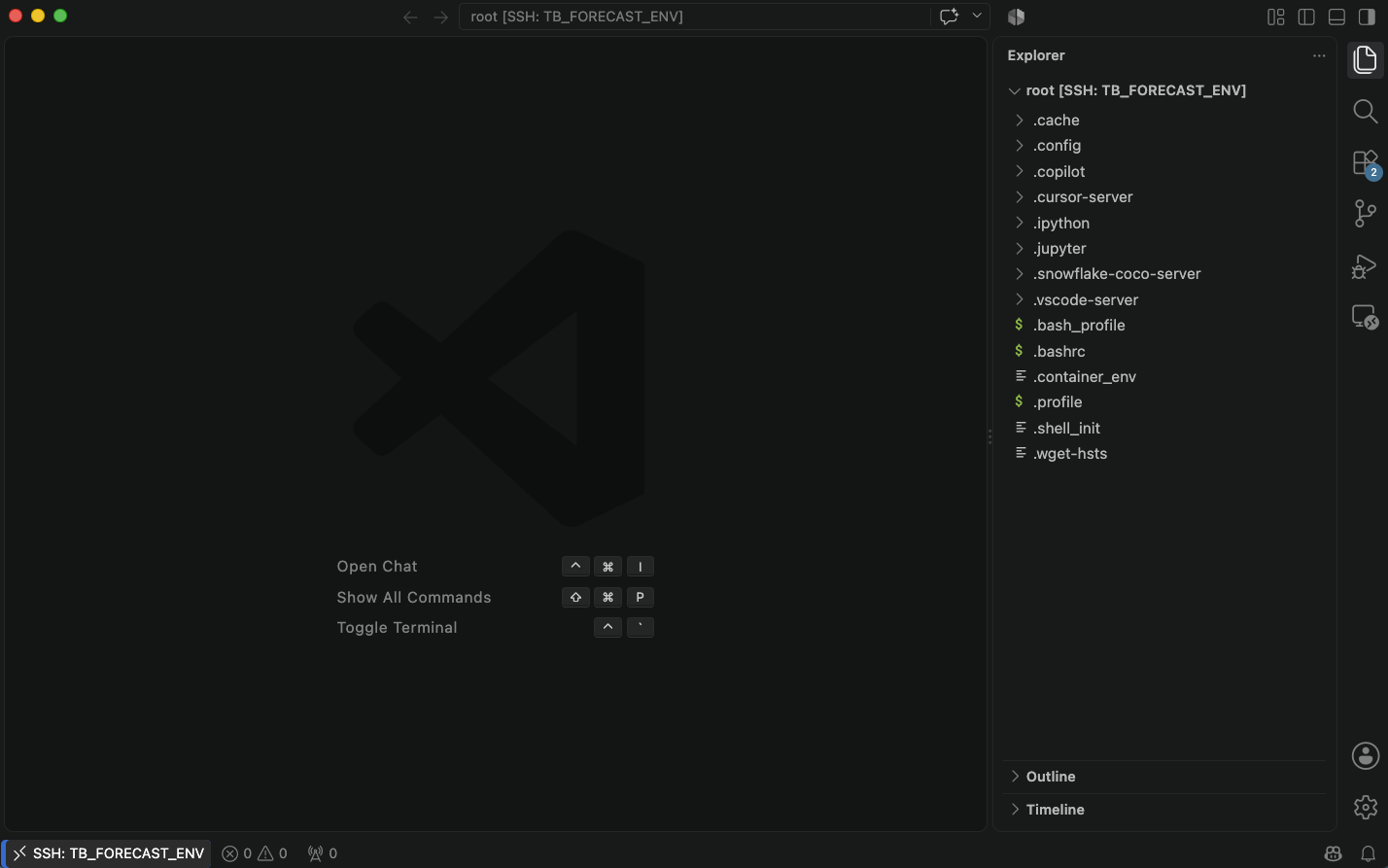Open the Search view icon
Viewport: 1388px width, 868px height.
[1365, 111]
